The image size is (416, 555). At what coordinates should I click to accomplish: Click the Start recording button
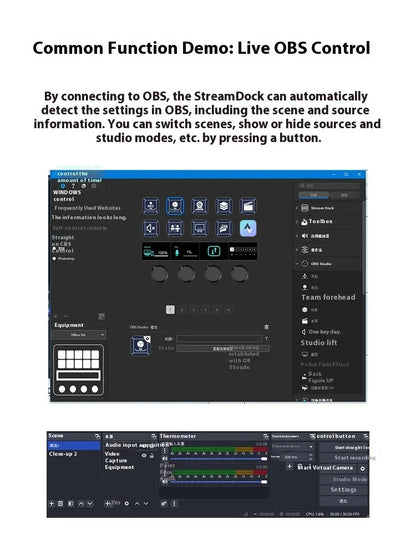344,458
